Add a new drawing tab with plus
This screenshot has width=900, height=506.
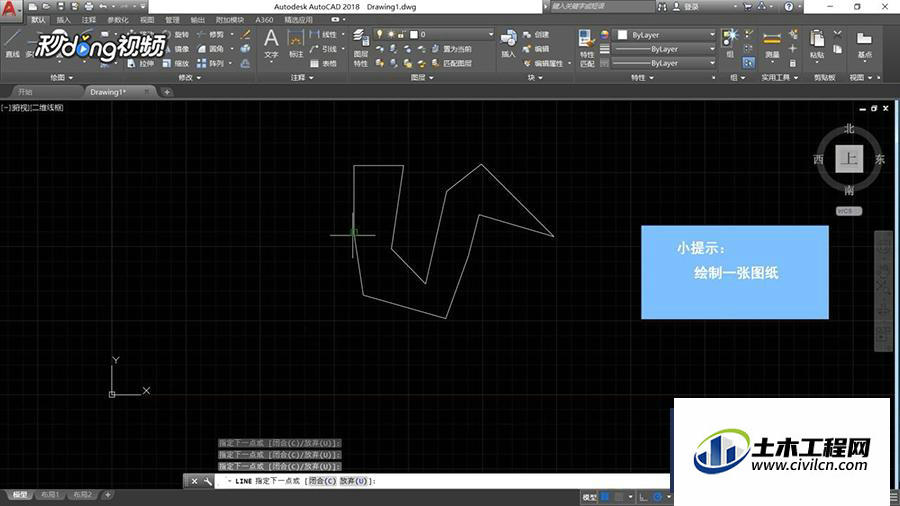point(166,92)
